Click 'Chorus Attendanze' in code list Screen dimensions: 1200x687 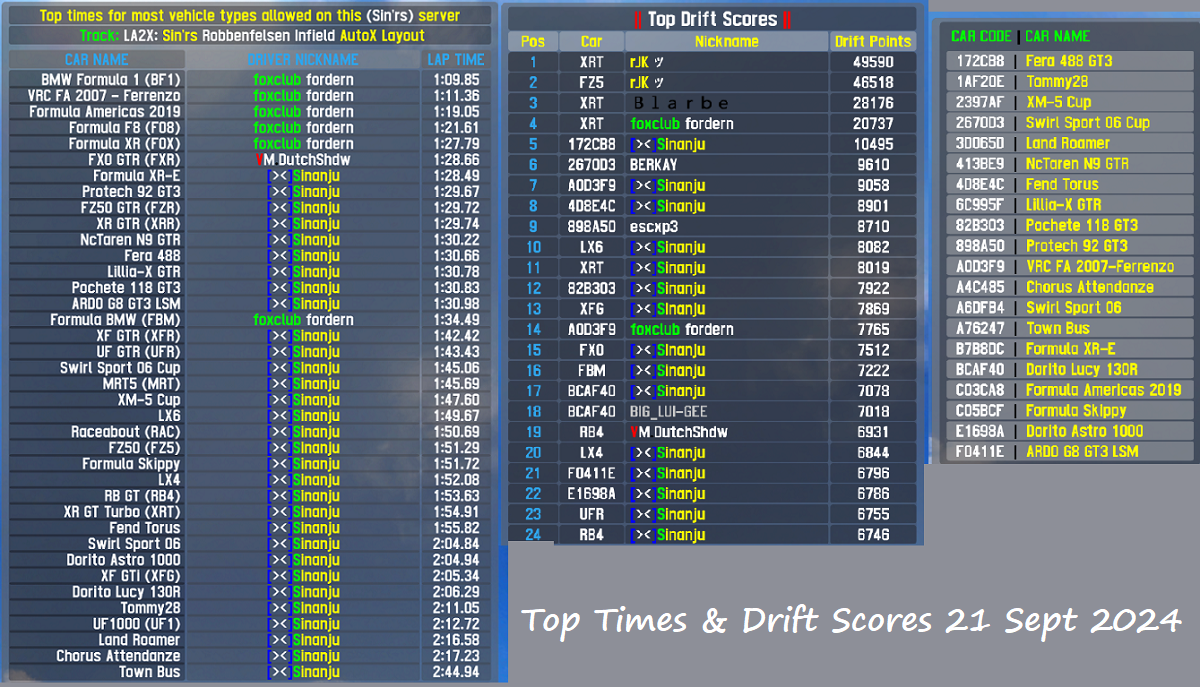pyautogui.click(x=1090, y=287)
